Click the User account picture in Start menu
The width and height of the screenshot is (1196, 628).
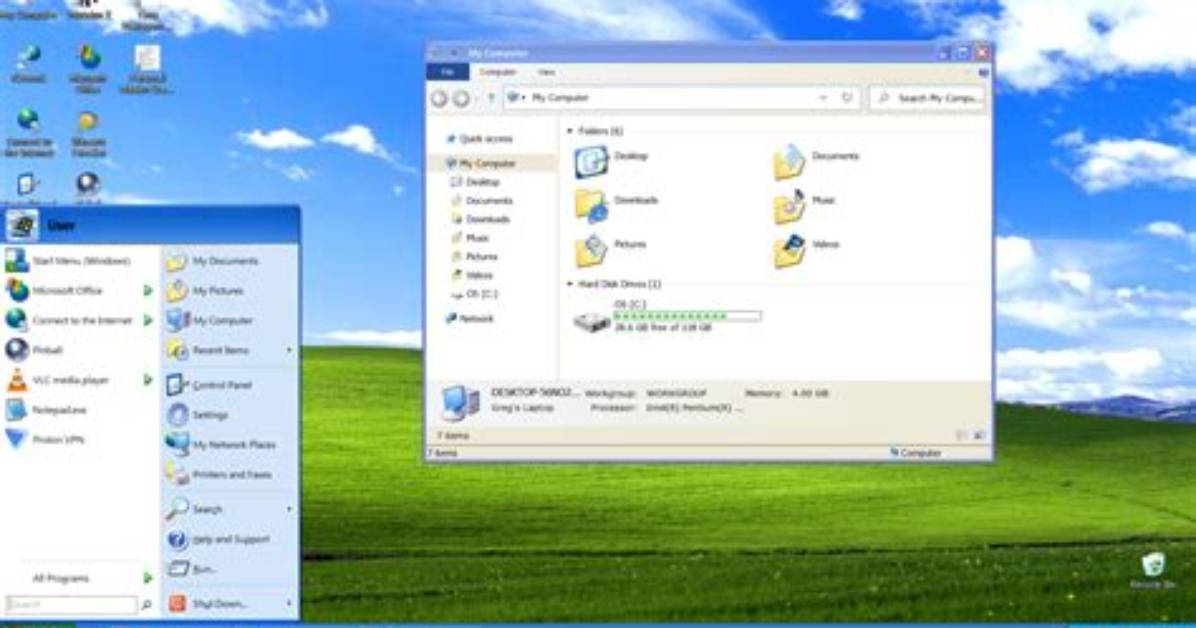[22, 225]
